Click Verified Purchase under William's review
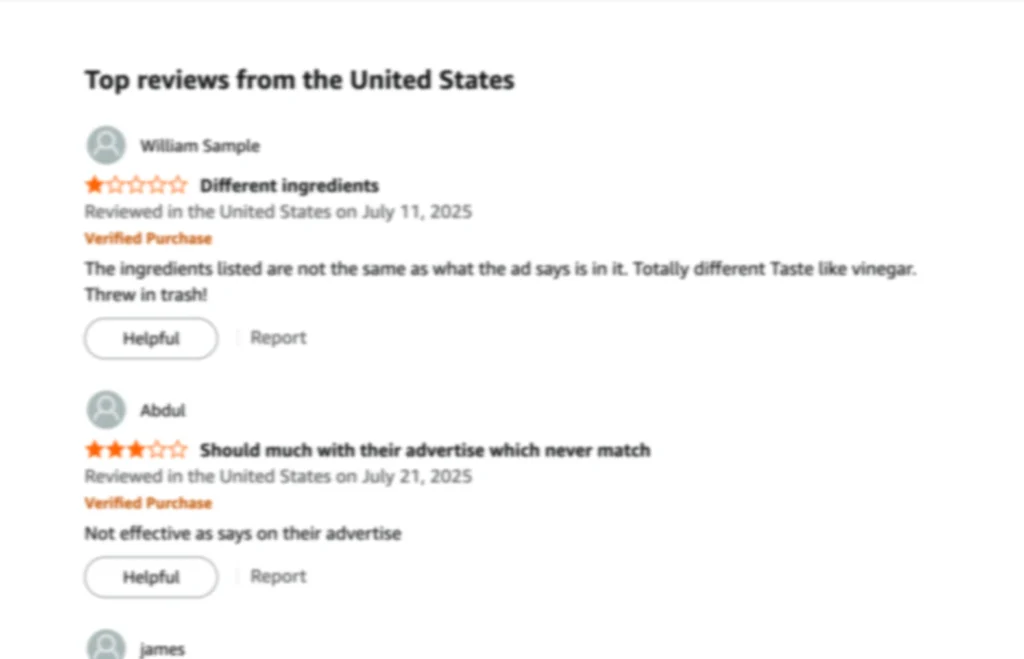Image resolution: width=1024 pixels, height=659 pixels. coord(148,238)
